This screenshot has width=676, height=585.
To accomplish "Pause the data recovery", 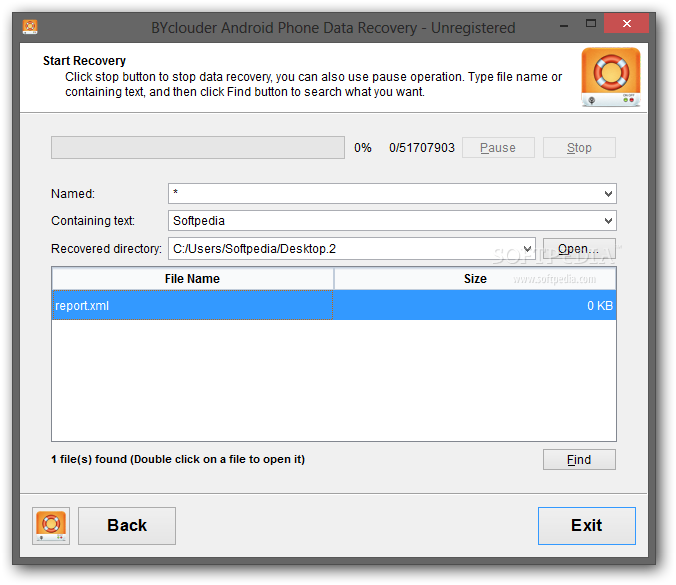I will [x=498, y=148].
